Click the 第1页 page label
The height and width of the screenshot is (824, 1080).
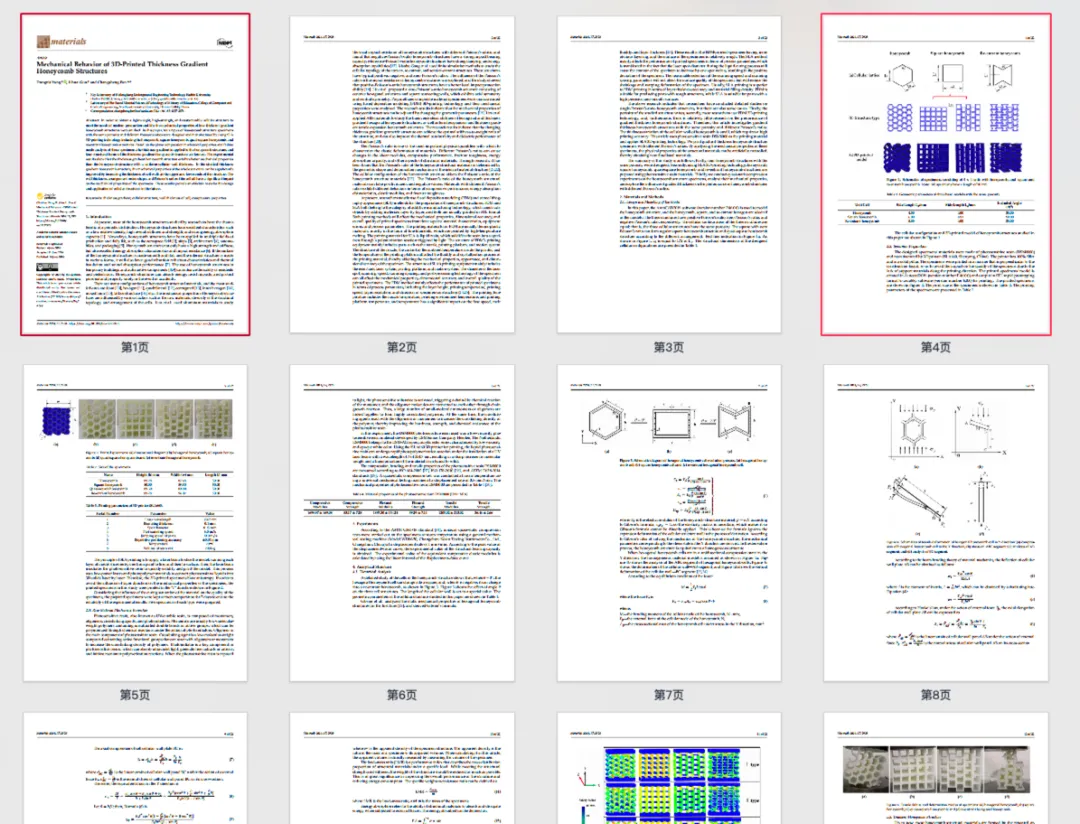click(135, 347)
